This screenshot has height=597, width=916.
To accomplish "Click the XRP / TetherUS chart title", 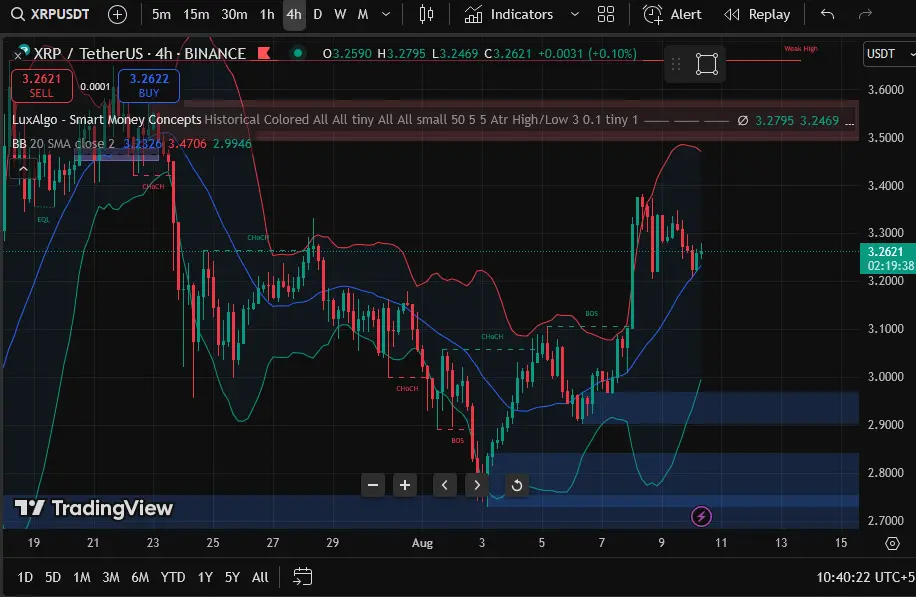I will (x=140, y=54).
